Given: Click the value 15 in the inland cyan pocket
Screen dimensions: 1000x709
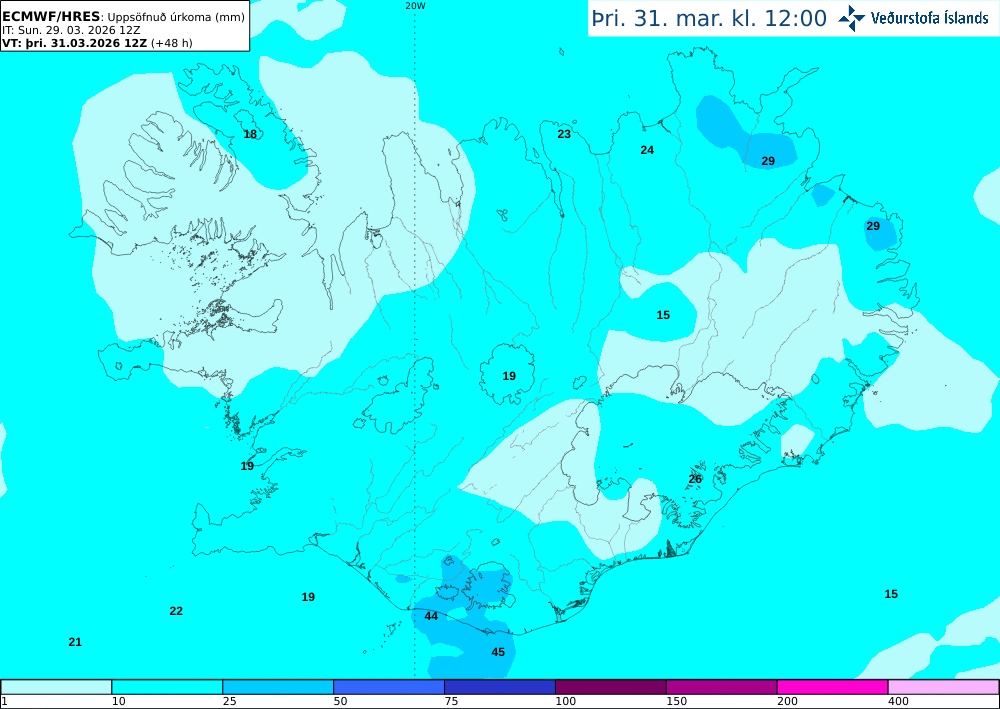Looking at the screenshot, I should click(x=663, y=315).
